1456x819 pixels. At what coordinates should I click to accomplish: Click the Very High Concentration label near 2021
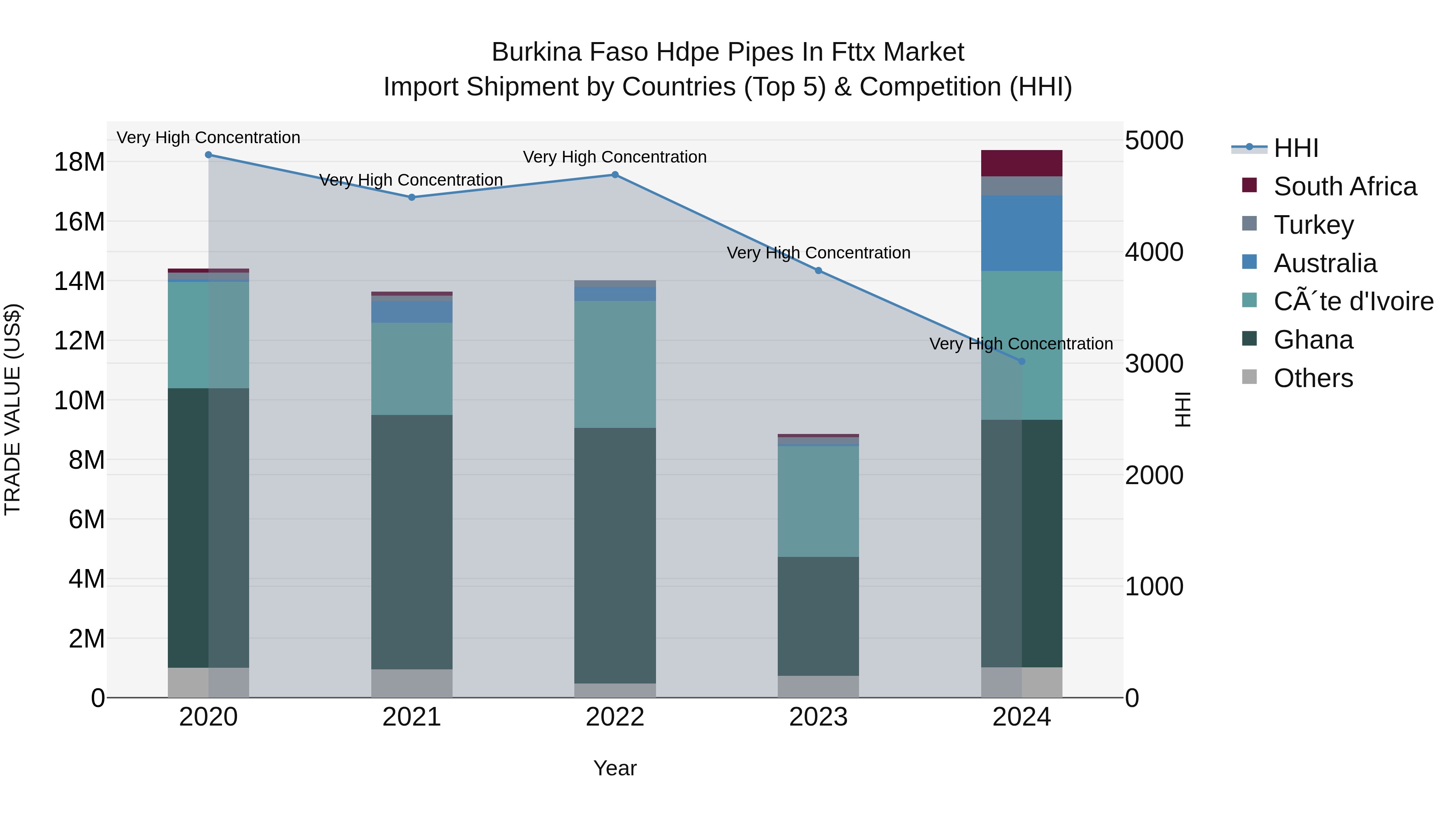[411, 180]
